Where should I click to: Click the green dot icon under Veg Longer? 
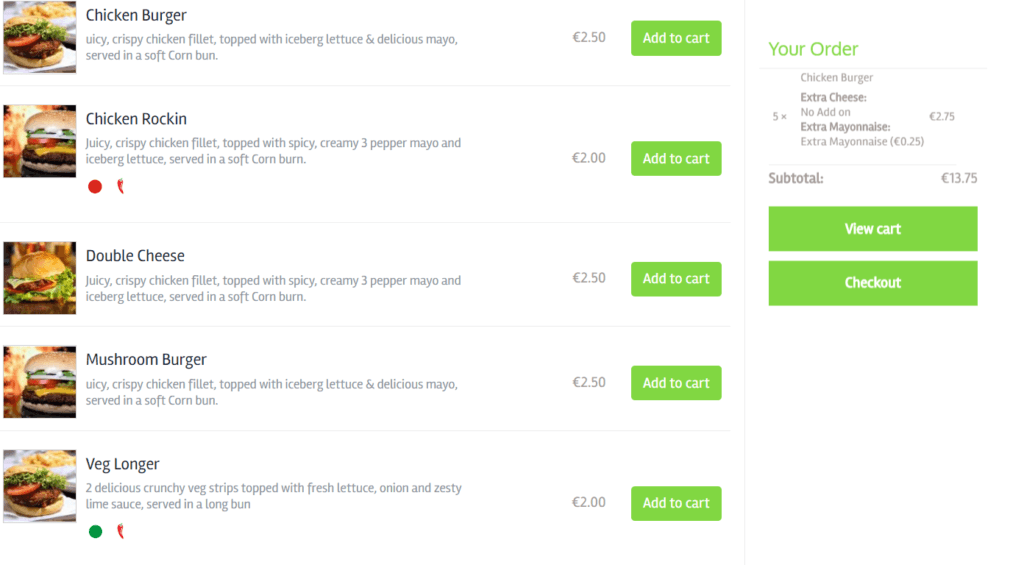pos(95,531)
